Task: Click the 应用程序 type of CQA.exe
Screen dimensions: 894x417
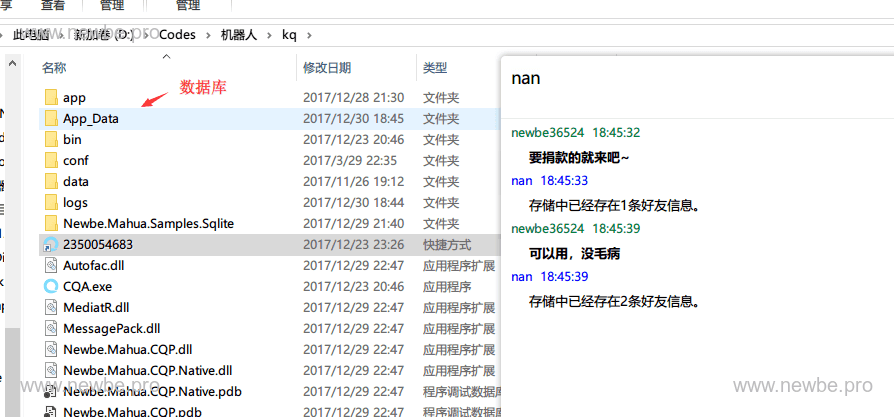Action: coord(447,286)
